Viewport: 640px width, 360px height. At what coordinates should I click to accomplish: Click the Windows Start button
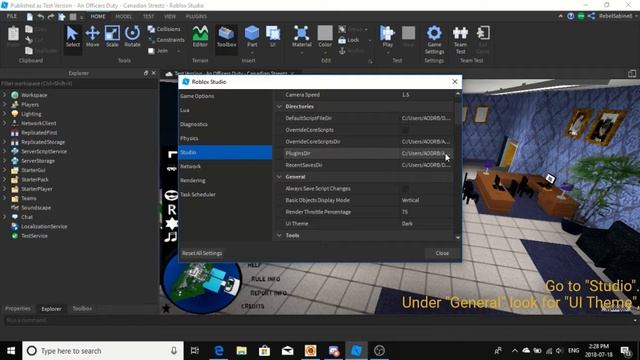click(x=11, y=351)
